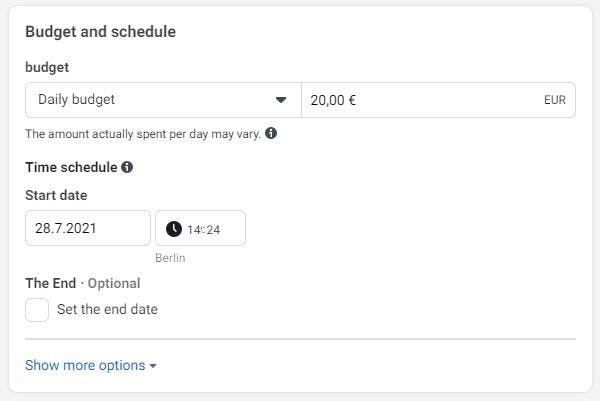Click the Berlin timezone label
Image resolution: width=600 pixels, height=401 pixels.
pyautogui.click(x=170, y=258)
